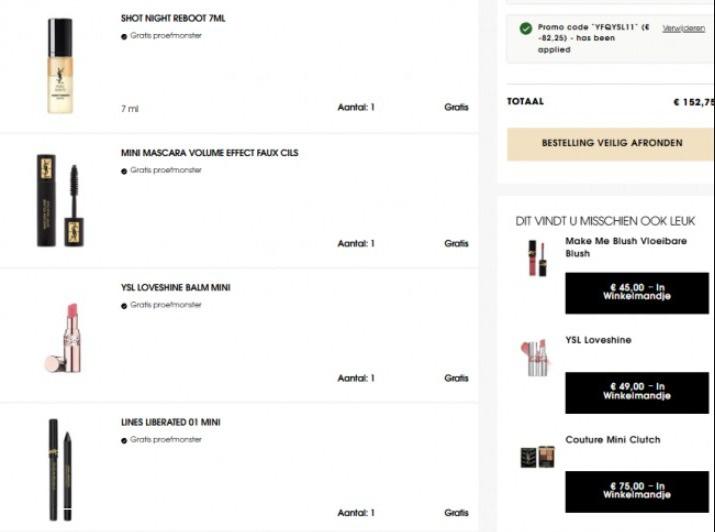Open YSL Loveshine Balm Mini lipstick image
This screenshot has width=715, height=532.
pos(60,335)
